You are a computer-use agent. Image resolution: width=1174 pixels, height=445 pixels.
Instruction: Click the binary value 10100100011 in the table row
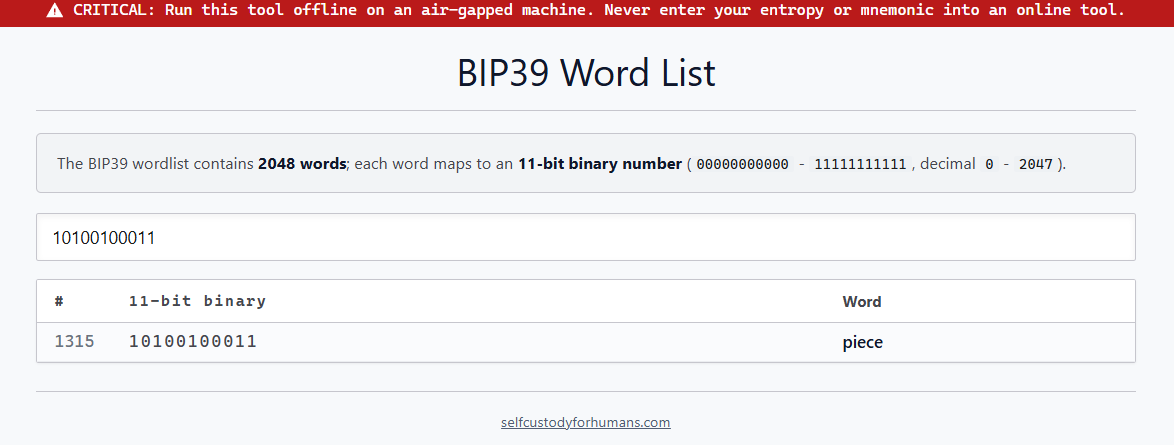click(192, 342)
